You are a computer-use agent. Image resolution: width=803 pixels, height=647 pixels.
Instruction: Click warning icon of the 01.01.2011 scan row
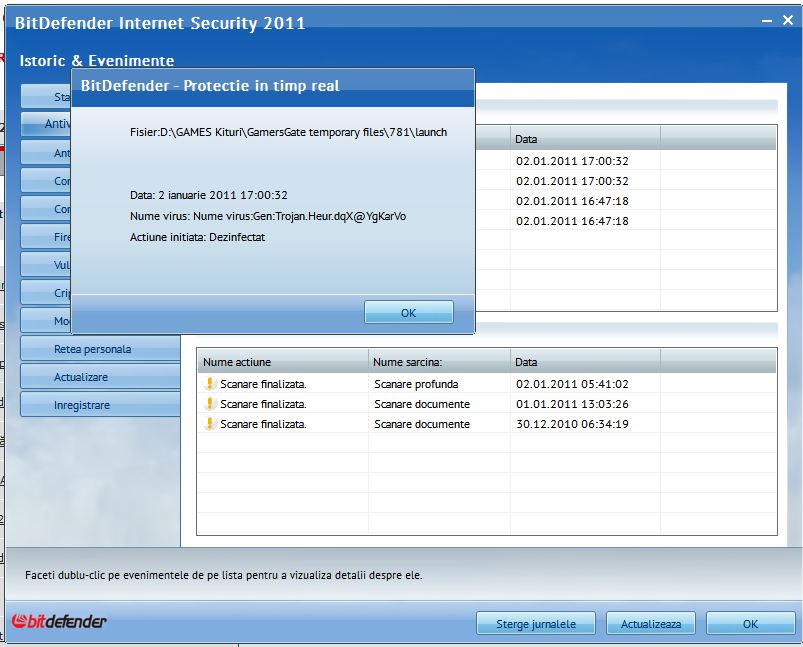(209, 404)
